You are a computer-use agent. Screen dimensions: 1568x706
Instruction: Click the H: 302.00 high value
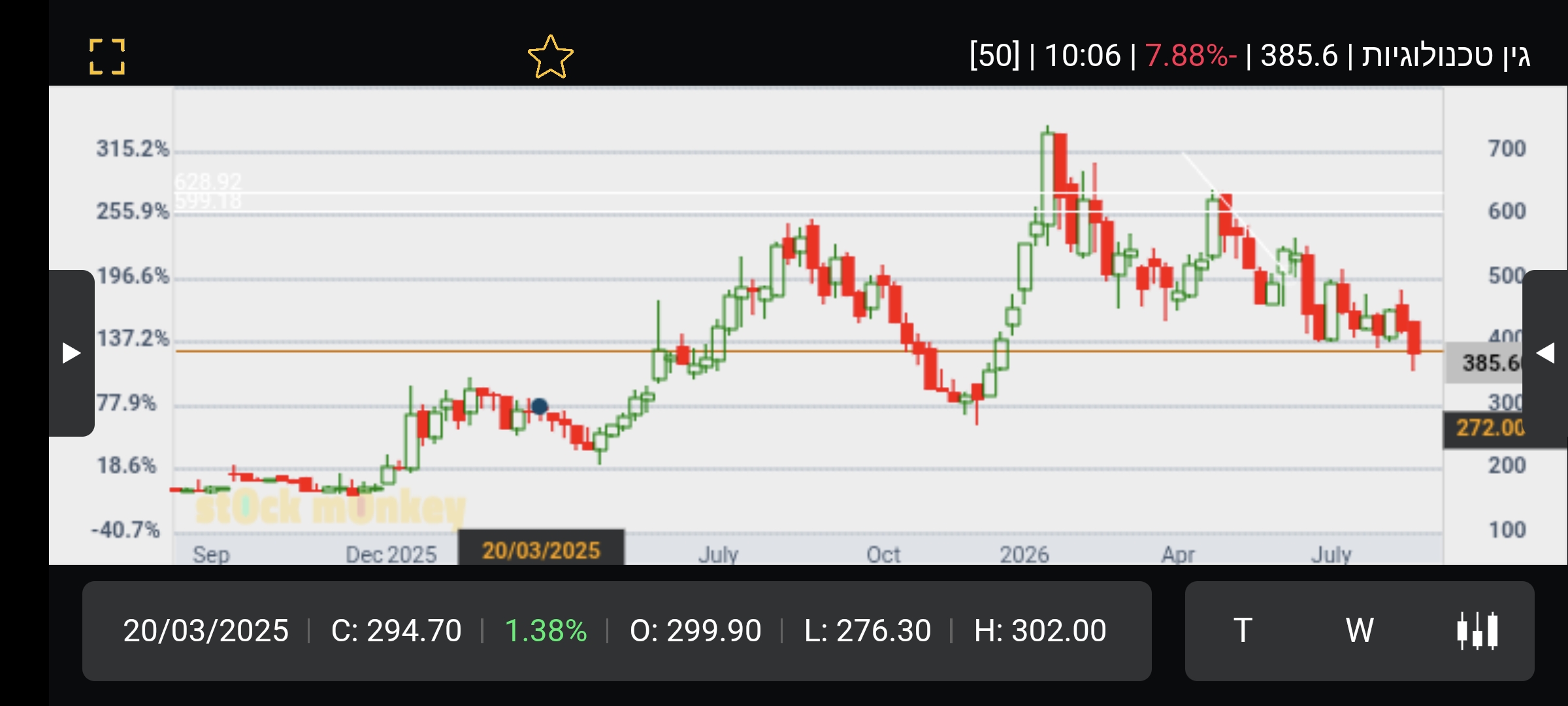1040,631
